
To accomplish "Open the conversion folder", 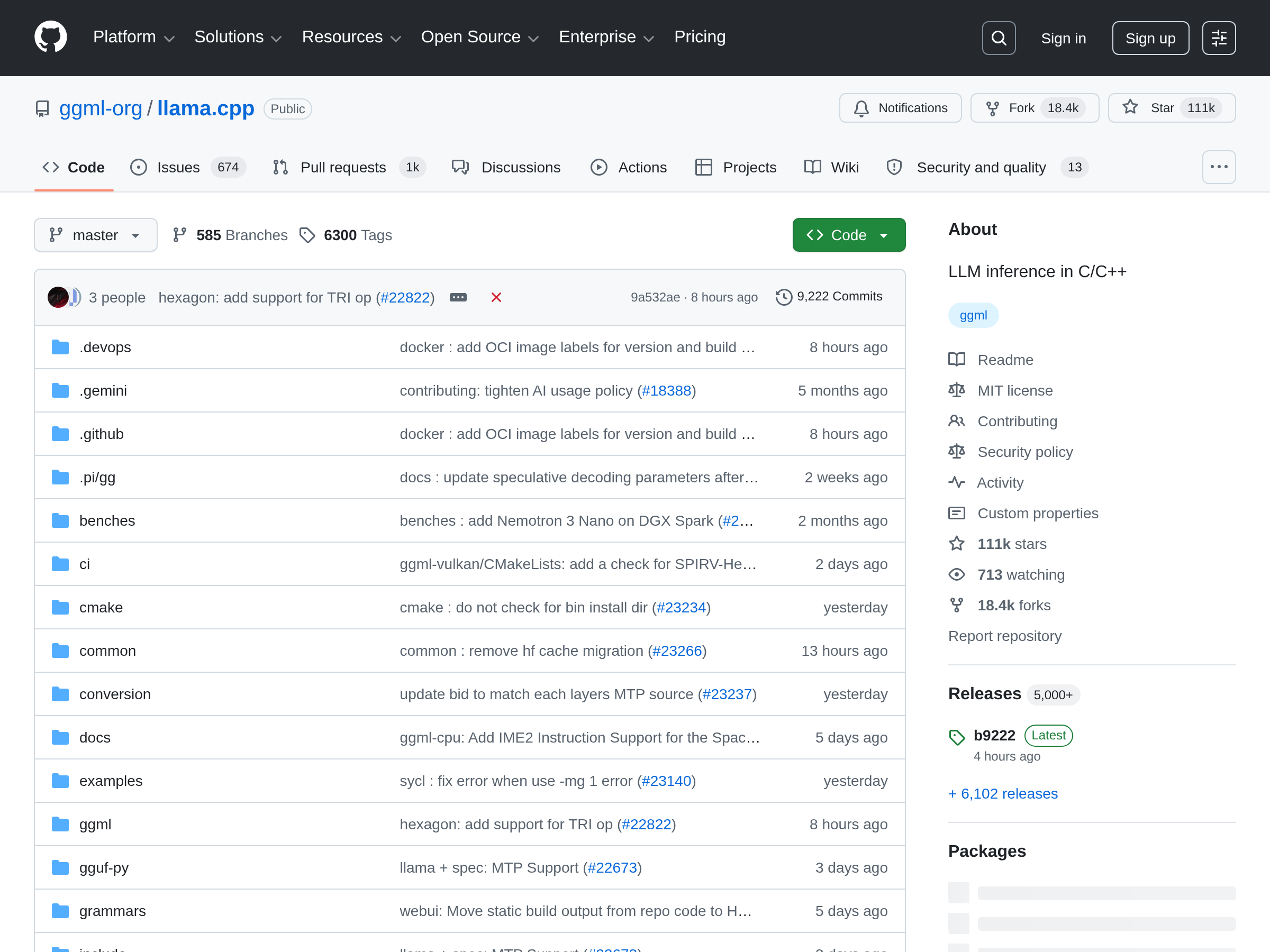I will point(115,694).
